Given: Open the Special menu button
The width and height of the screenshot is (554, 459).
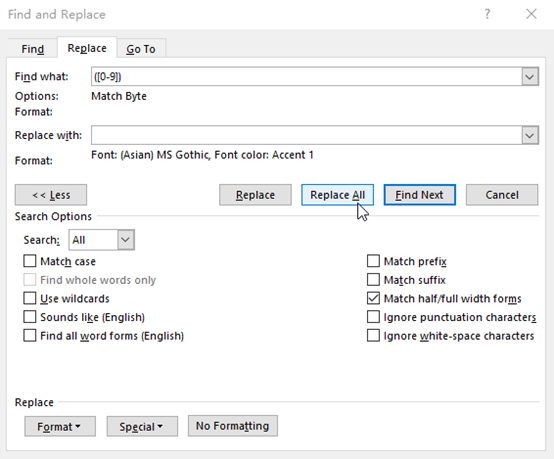Looking at the screenshot, I should [142, 426].
